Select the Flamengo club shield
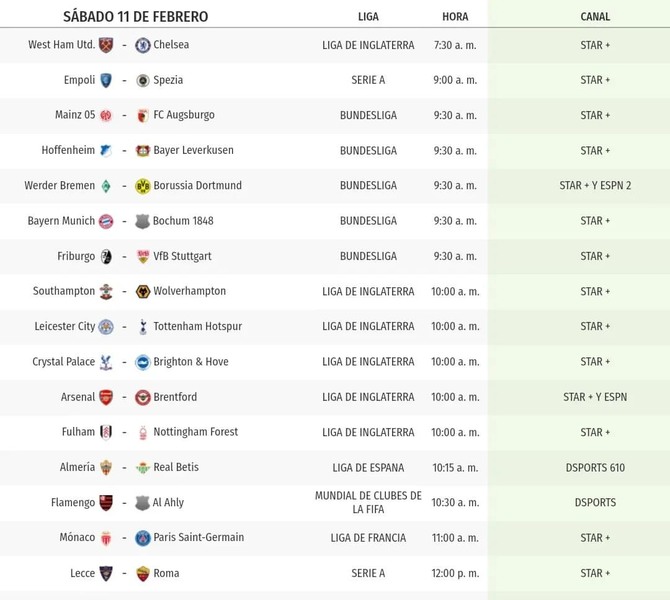The width and height of the screenshot is (670, 600). [x=106, y=503]
